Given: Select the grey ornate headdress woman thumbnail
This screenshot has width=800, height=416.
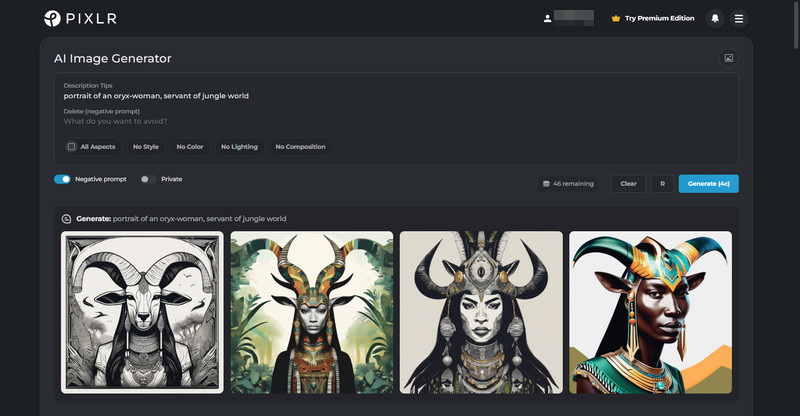Looking at the screenshot, I should tap(481, 312).
